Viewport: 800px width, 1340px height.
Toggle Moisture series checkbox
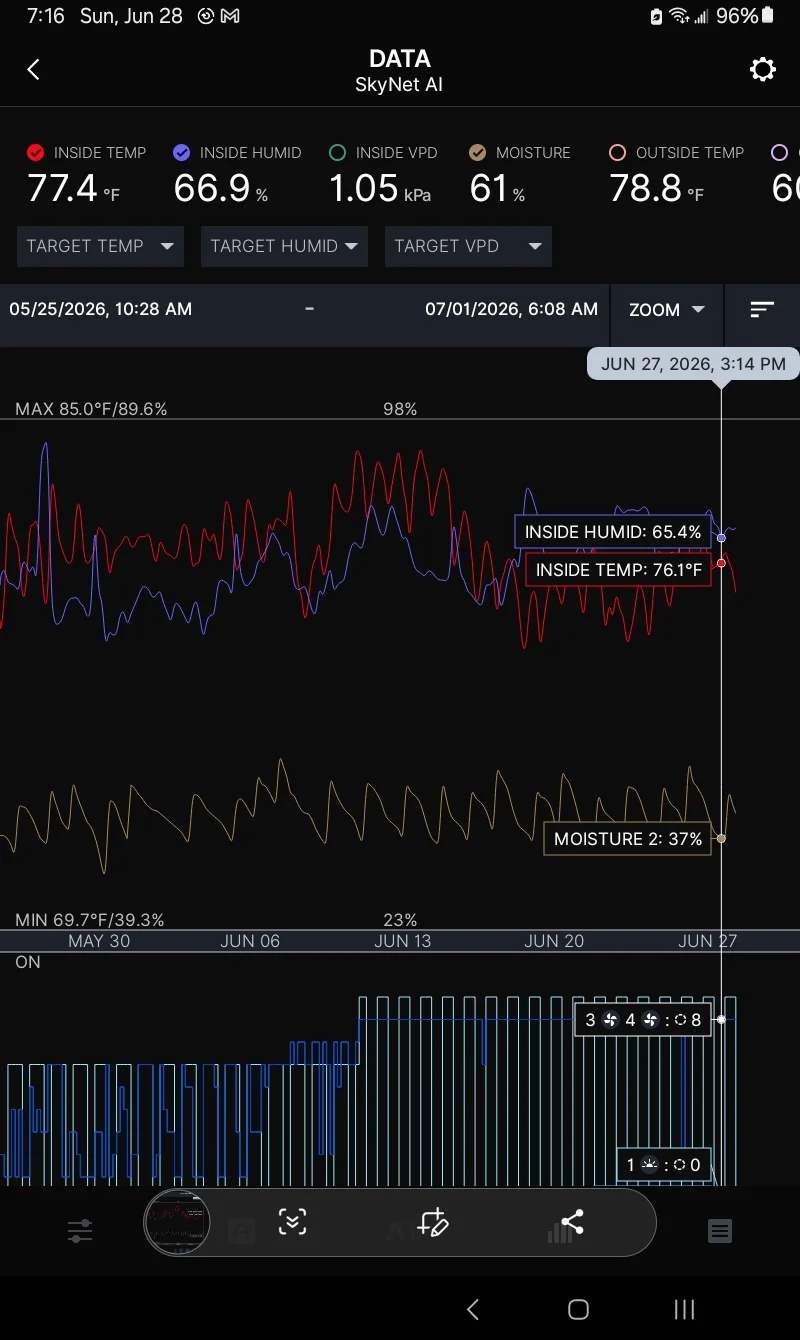click(477, 153)
